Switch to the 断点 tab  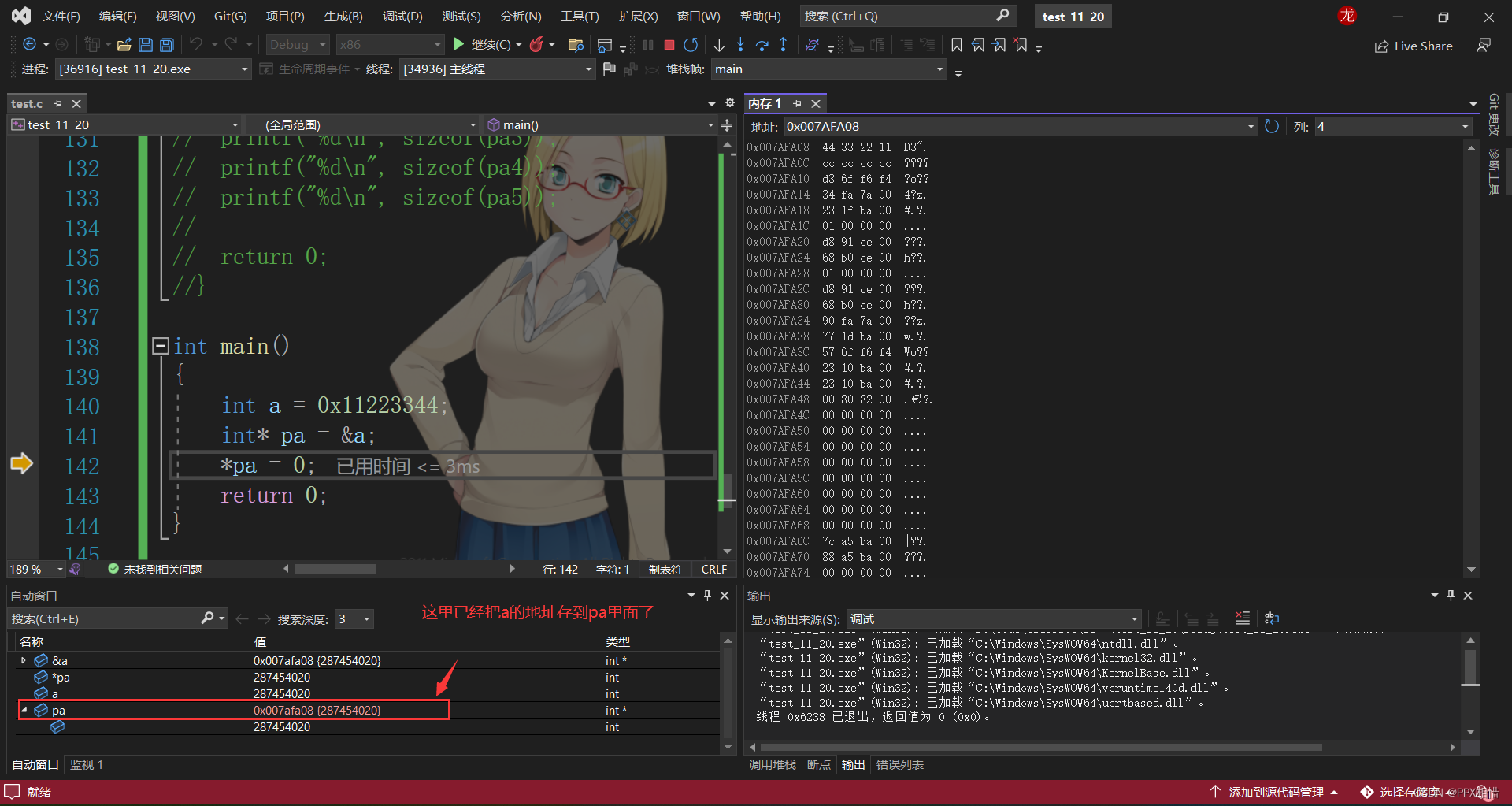(x=818, y=765)
